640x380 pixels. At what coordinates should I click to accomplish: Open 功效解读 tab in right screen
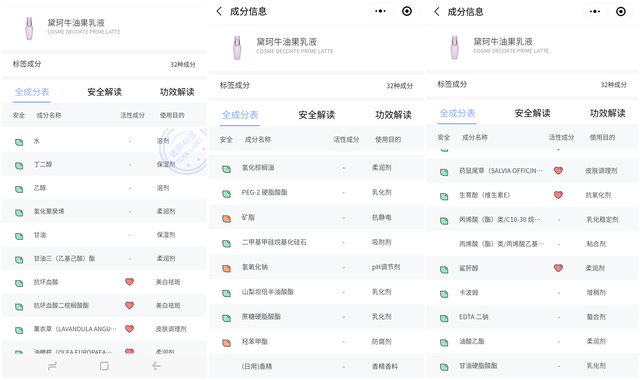pyautogui.click(x=607, y=113)
